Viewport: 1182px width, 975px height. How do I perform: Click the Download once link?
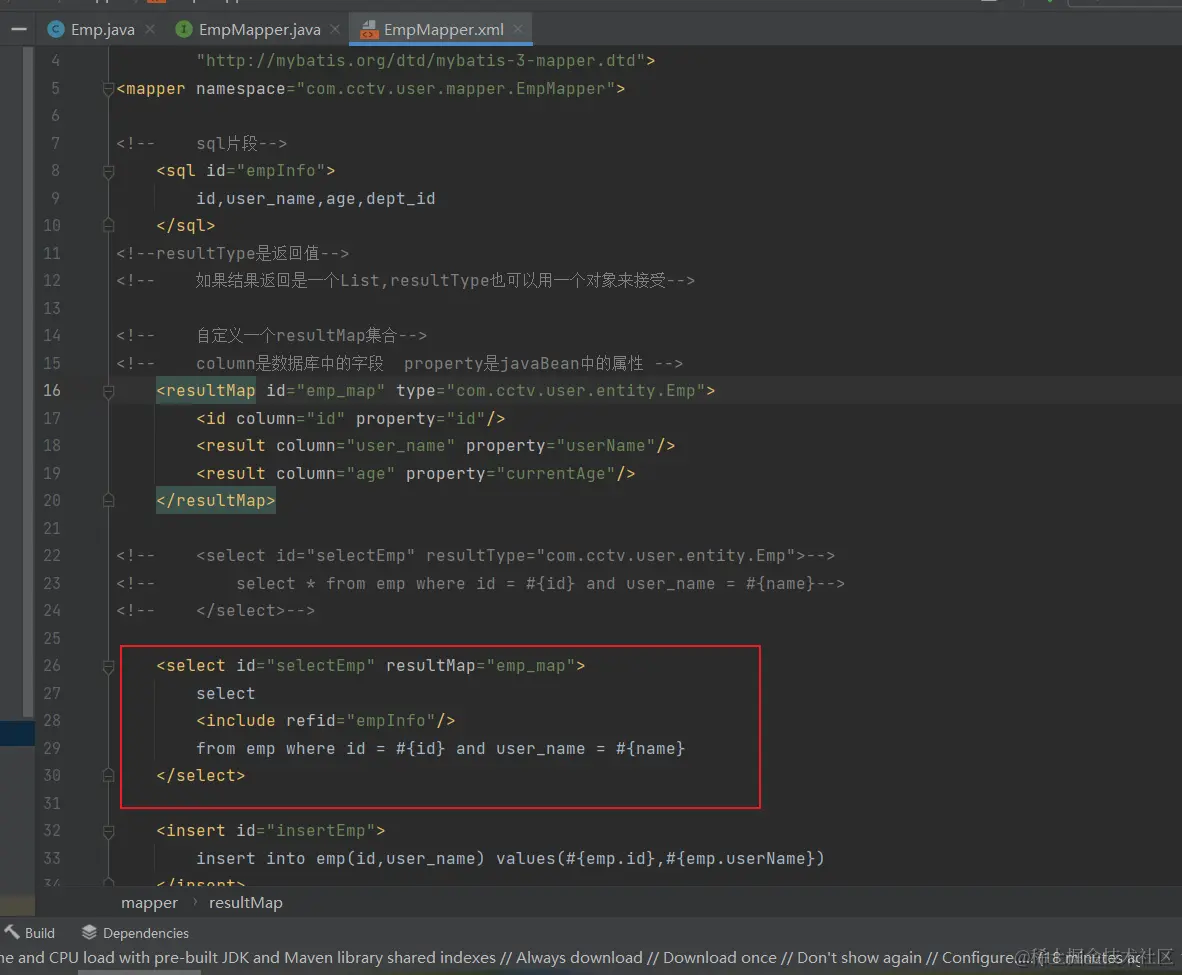click(719, 958)
